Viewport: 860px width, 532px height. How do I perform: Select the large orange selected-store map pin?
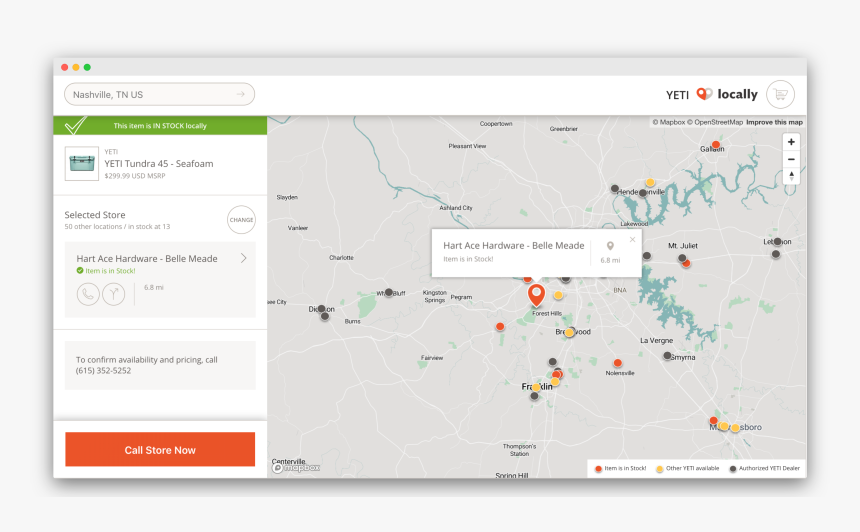[x=536, y=295]
